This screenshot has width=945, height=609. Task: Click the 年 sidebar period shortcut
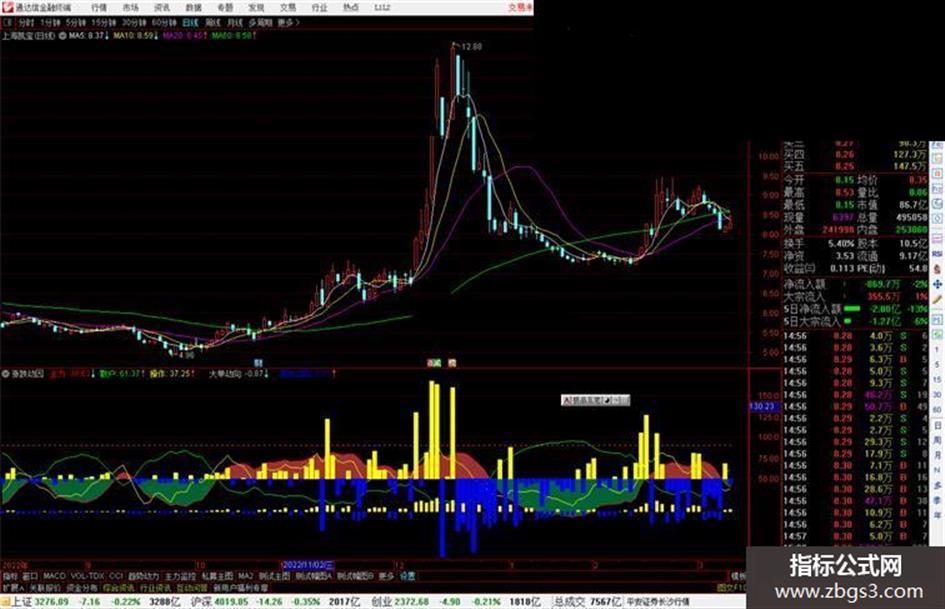(937, 516)
